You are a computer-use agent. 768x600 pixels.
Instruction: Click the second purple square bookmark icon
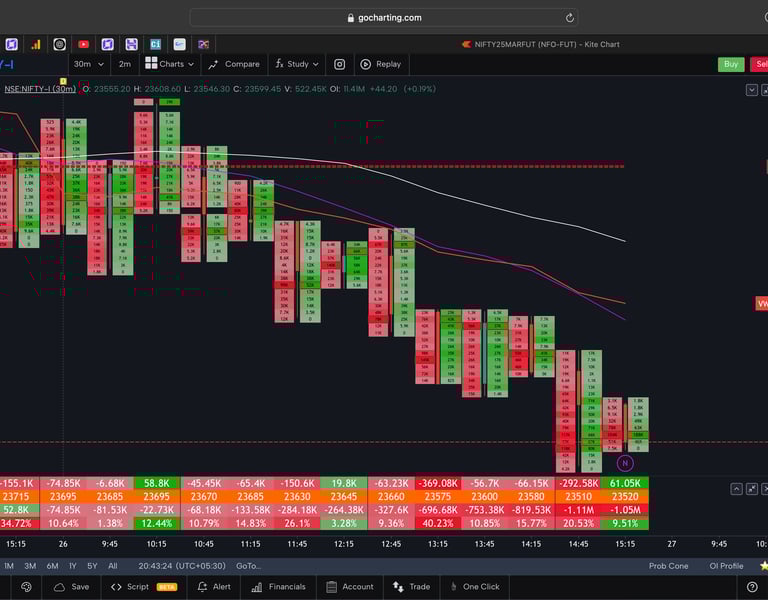pyautogui.click(x=108, y=45)
